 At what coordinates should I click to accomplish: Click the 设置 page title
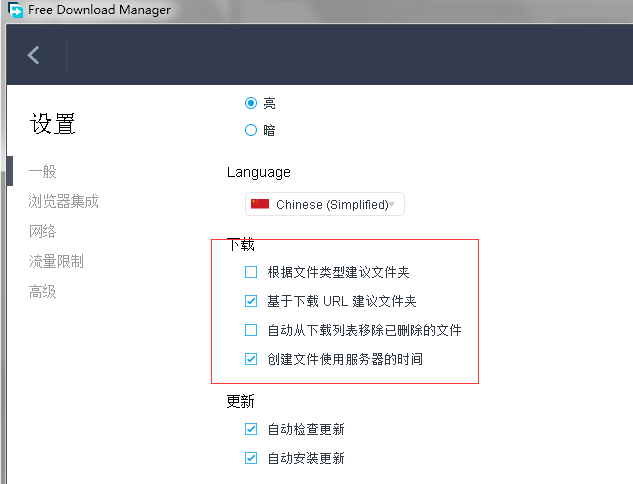52,124
